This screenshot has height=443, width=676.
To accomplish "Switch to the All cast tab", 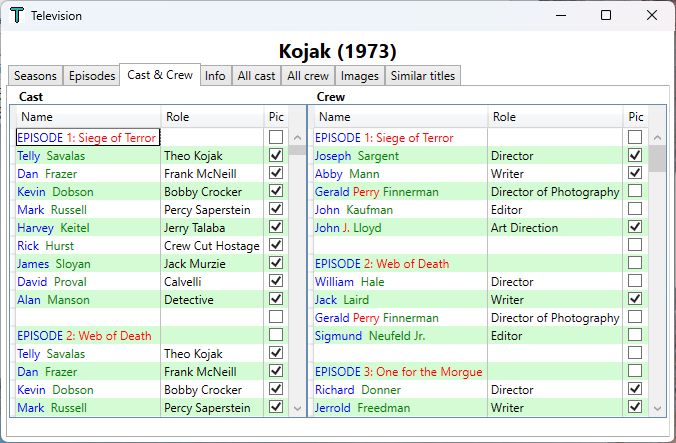I will pos(256,76).
